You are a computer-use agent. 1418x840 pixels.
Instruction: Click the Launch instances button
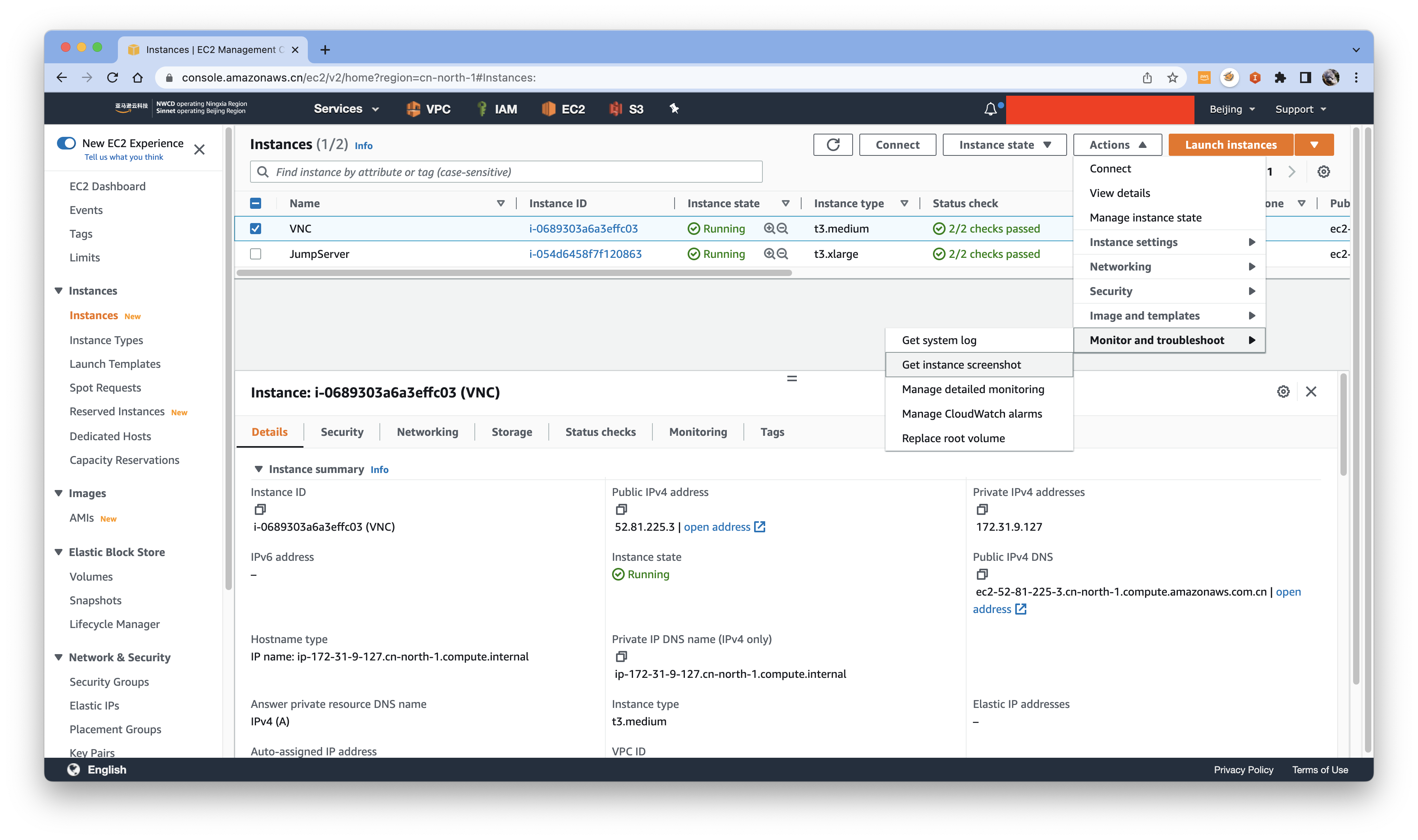(1230, 145)
